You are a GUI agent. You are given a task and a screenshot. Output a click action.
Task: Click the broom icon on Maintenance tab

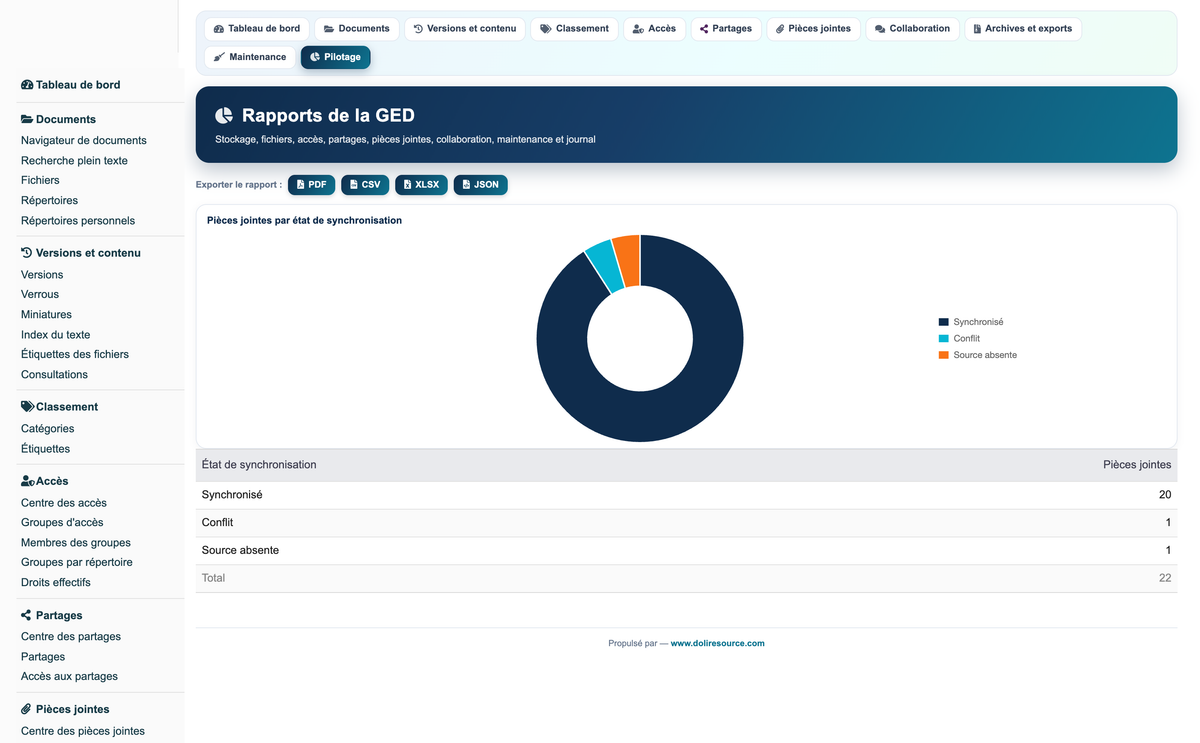point(219,57)
